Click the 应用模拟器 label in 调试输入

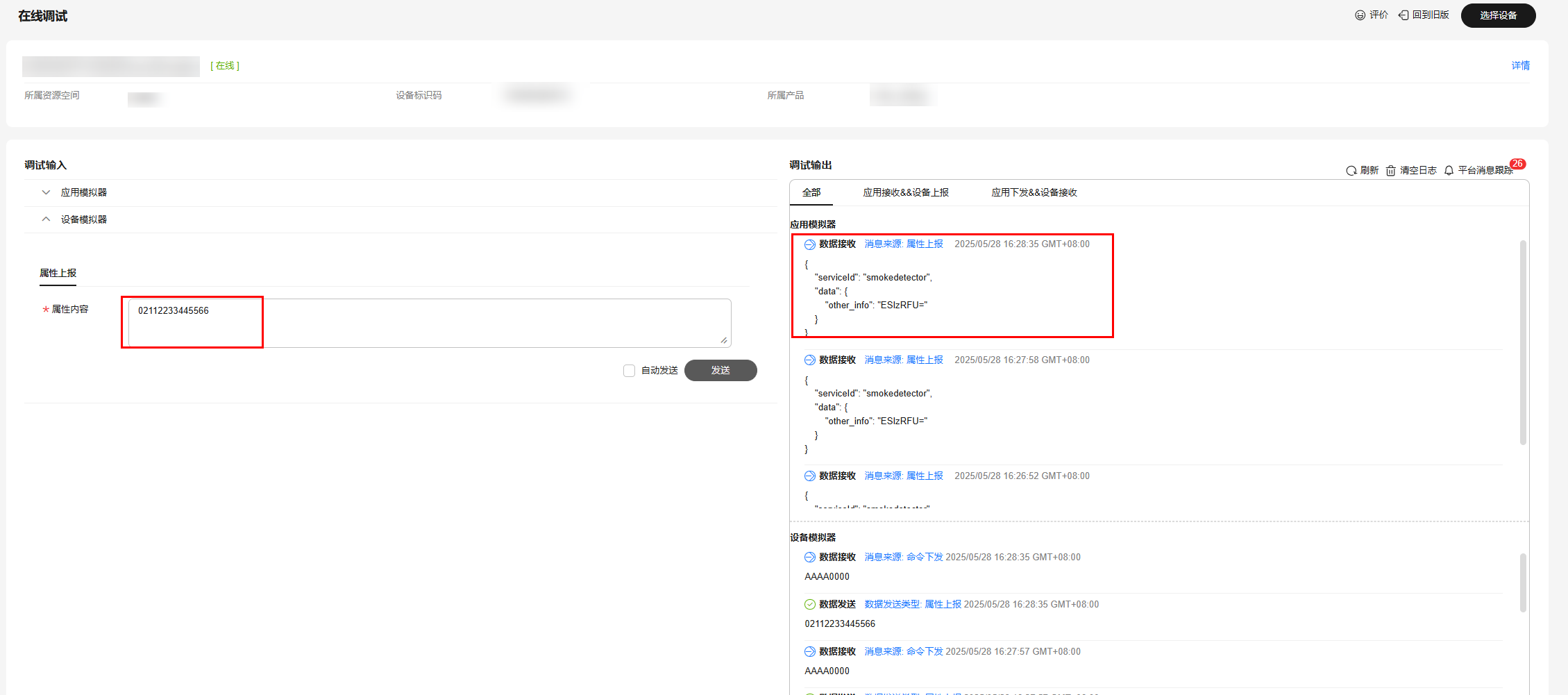click(84, 192)
